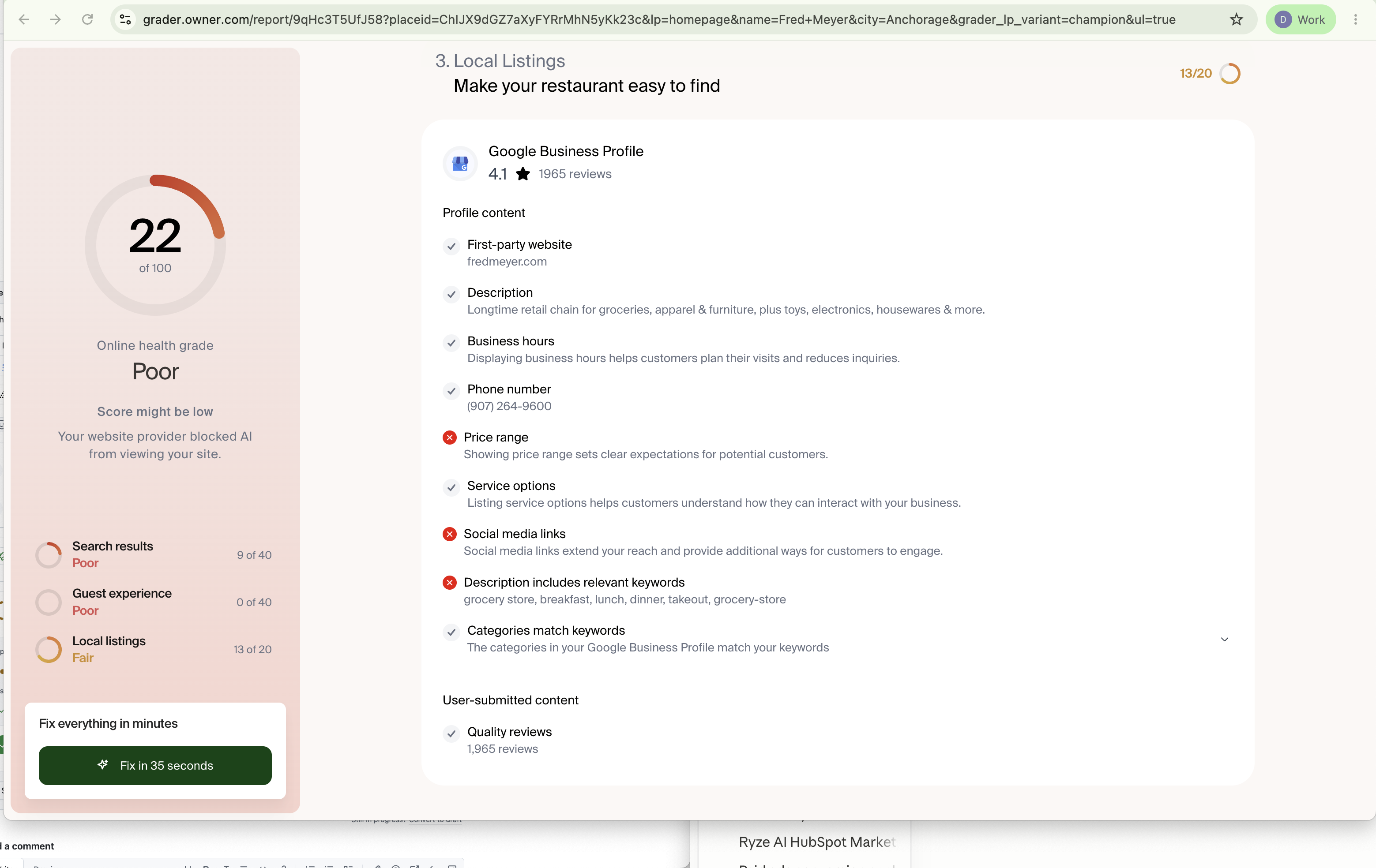Click the checkmark next to First-party website
Viewport: 1376px width, 868px height.
(x=451, y=246)
